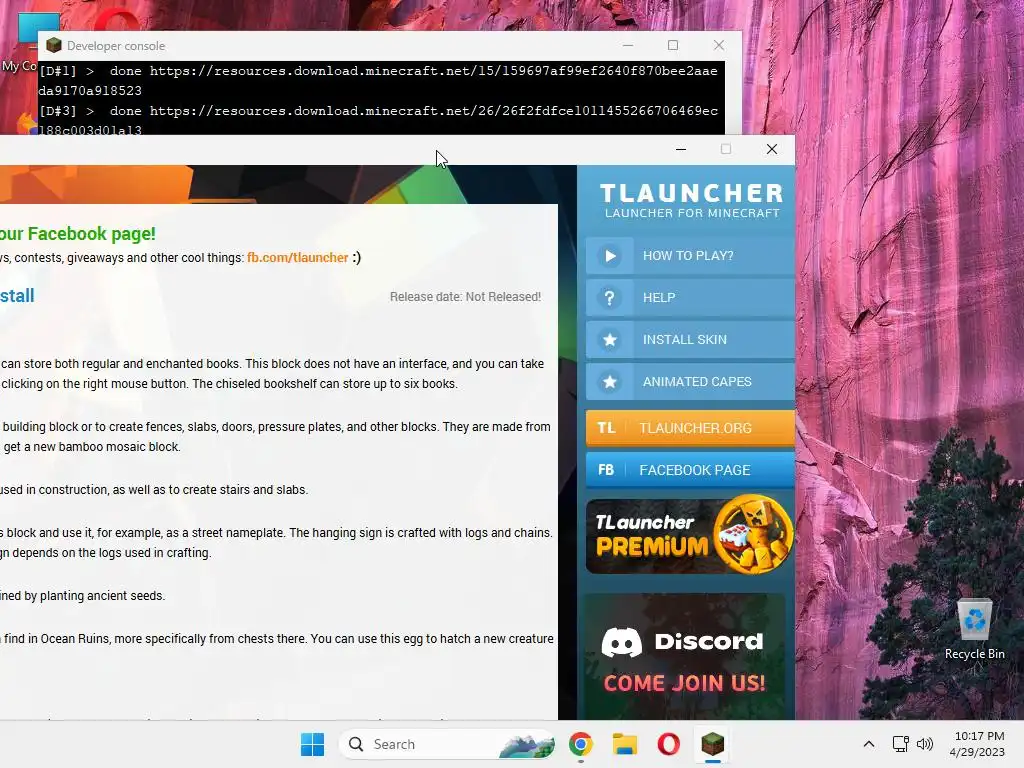Click the 'planting ancient seeds' line
The height and width of the screenshot is (768, 1024).
point(82,596)
